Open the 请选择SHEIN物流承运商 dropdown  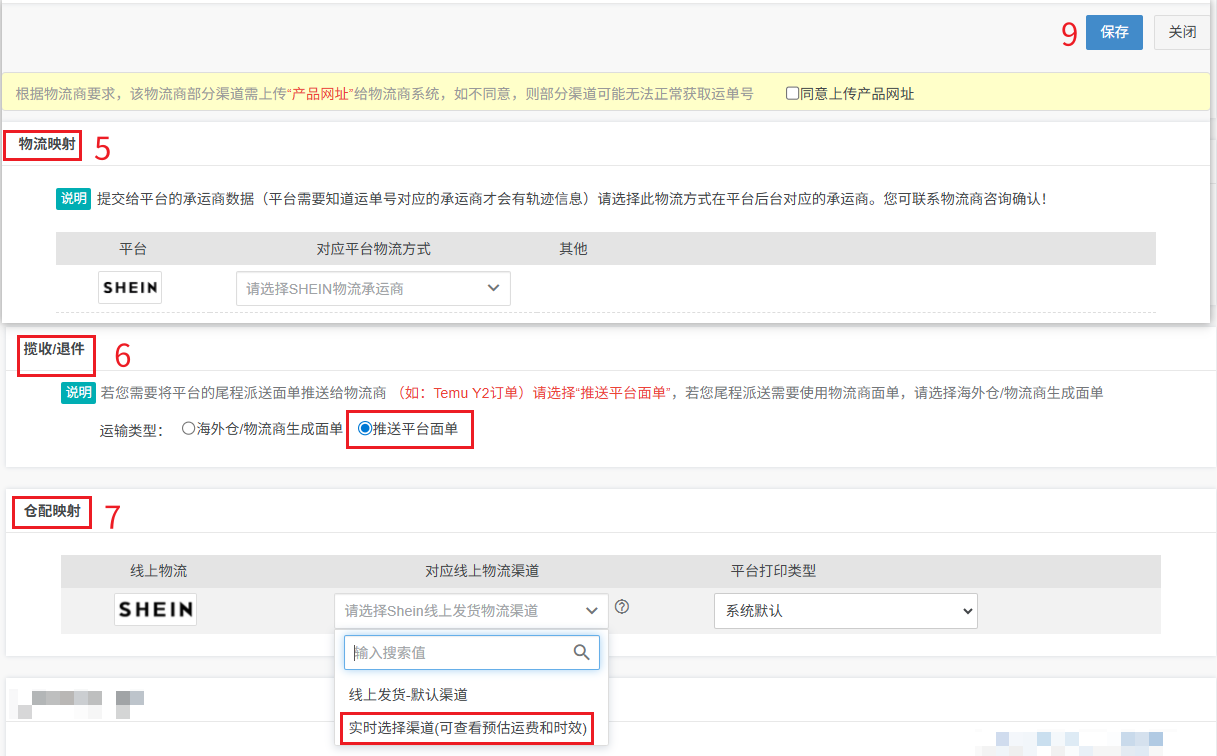coord(373,288)
